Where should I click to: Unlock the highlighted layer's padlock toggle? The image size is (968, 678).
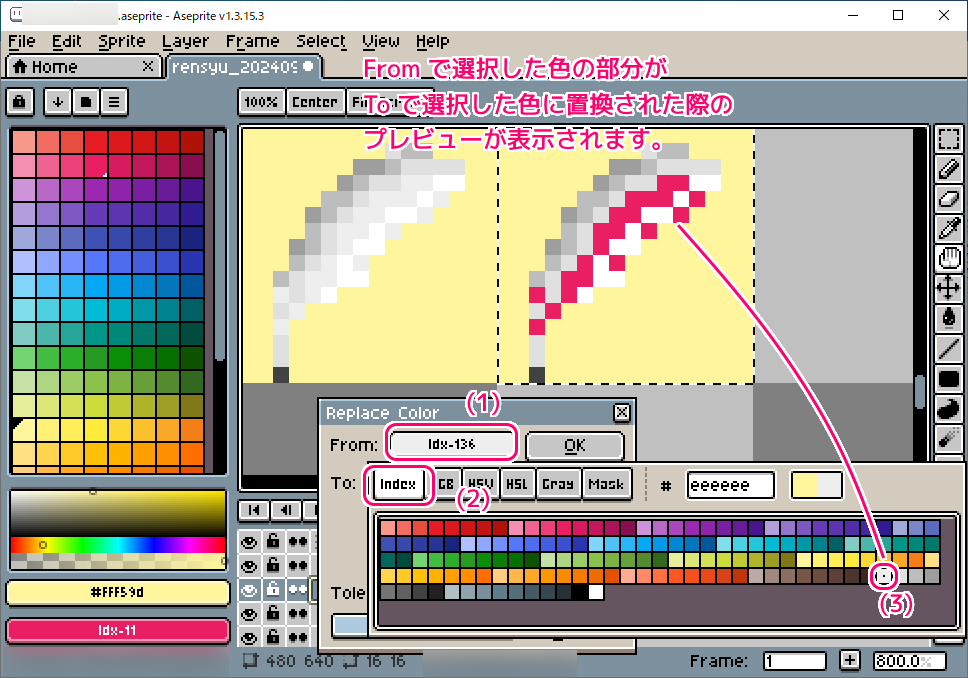272,589
